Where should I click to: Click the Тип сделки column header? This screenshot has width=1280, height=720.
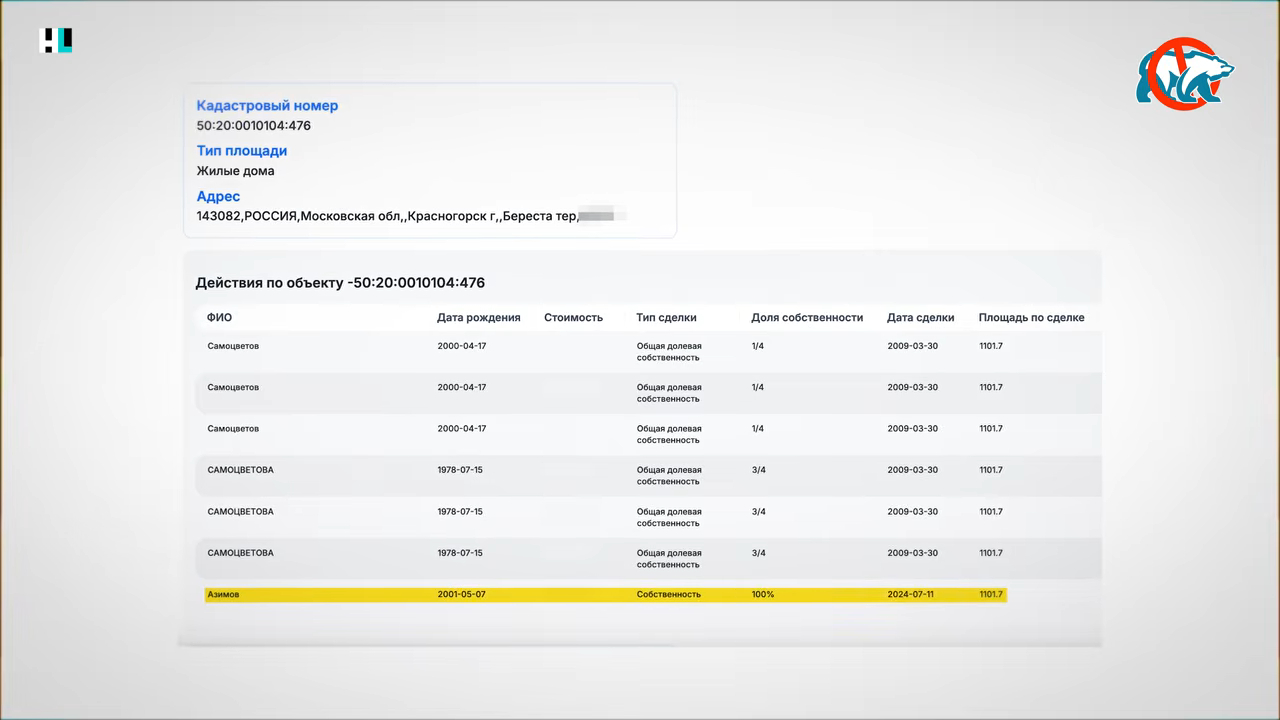(x=667, y=317)
